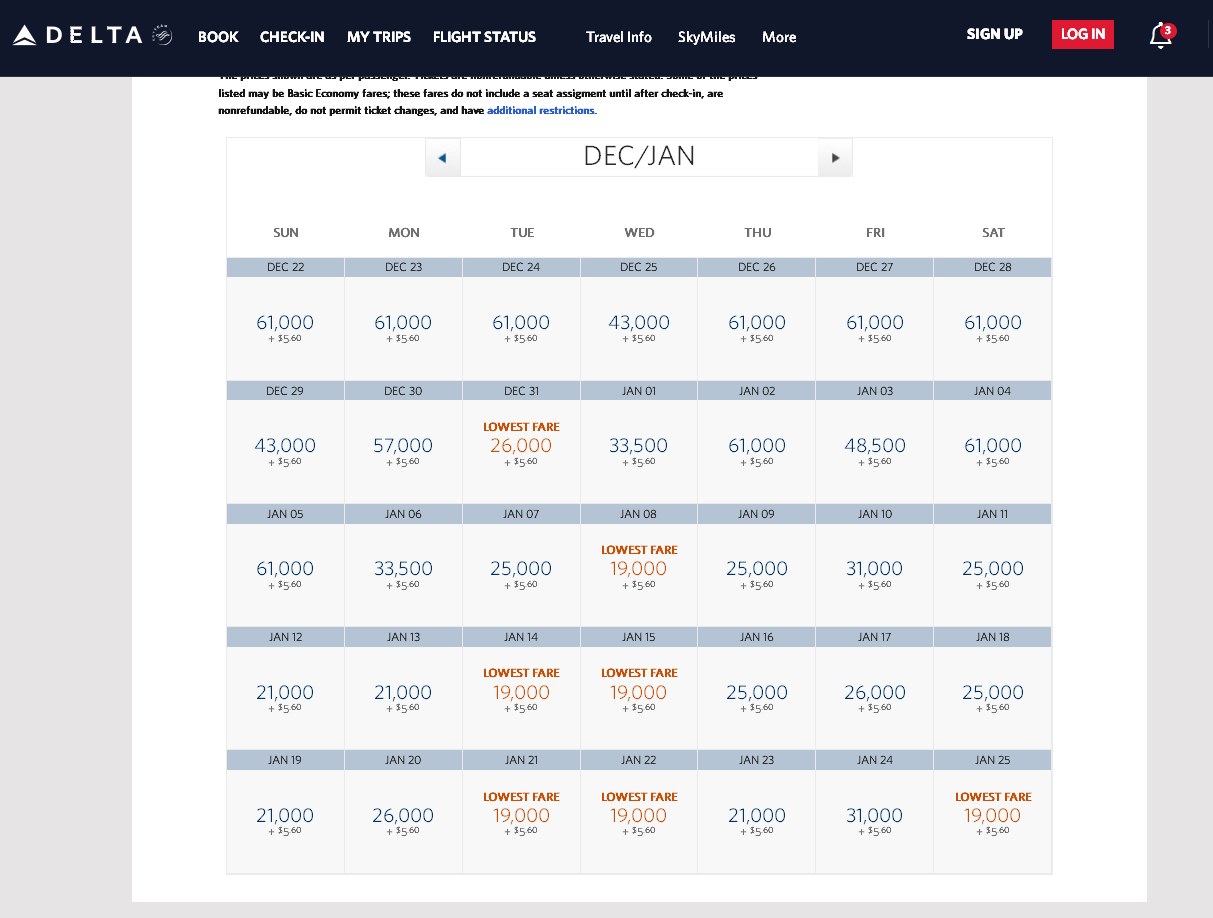Choose the 19,000 fare on Jan 14
Viewport: 1213px width, 918px height.
pyautogui.click(x=521, y=692)
